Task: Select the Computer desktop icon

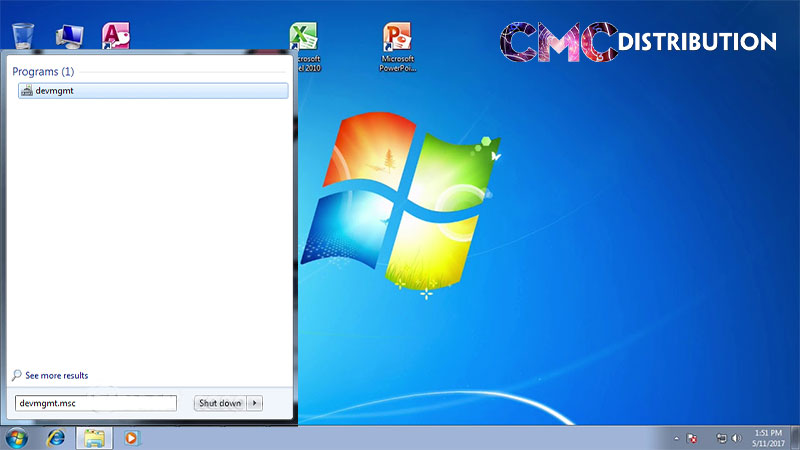Action: 70,36
